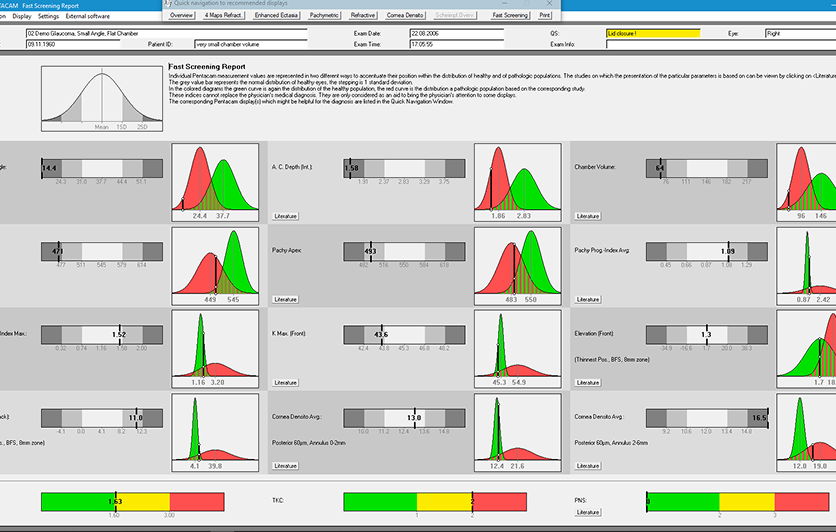Viewport: 836px width, 532px height.
Task: Open the Settings menu
Action: click(x=49, y=16)
